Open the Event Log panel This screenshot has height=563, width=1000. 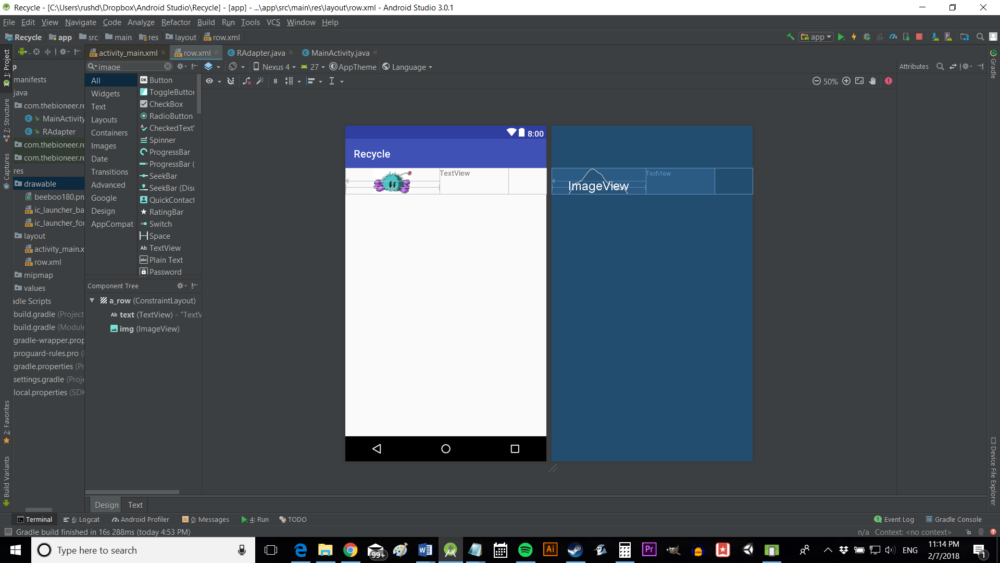893,520
